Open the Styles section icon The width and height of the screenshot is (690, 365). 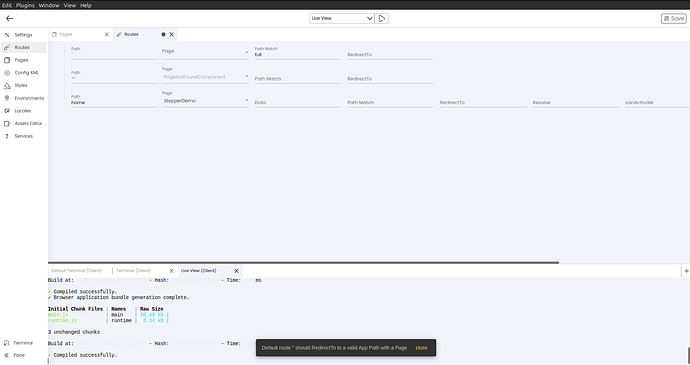tap(7, 85)
